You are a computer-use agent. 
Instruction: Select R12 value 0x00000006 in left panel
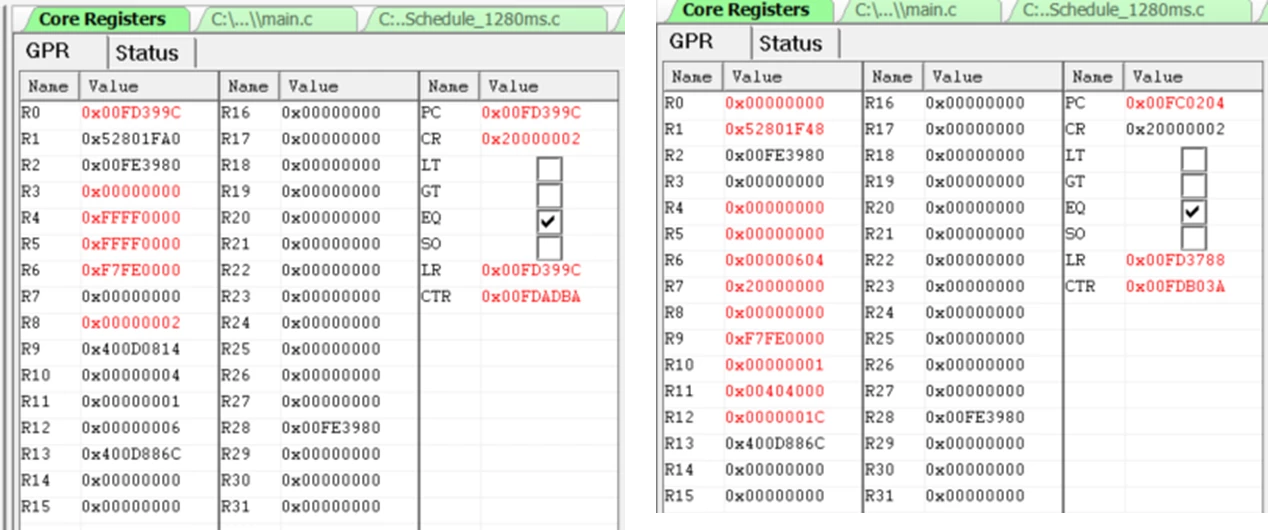131,428
